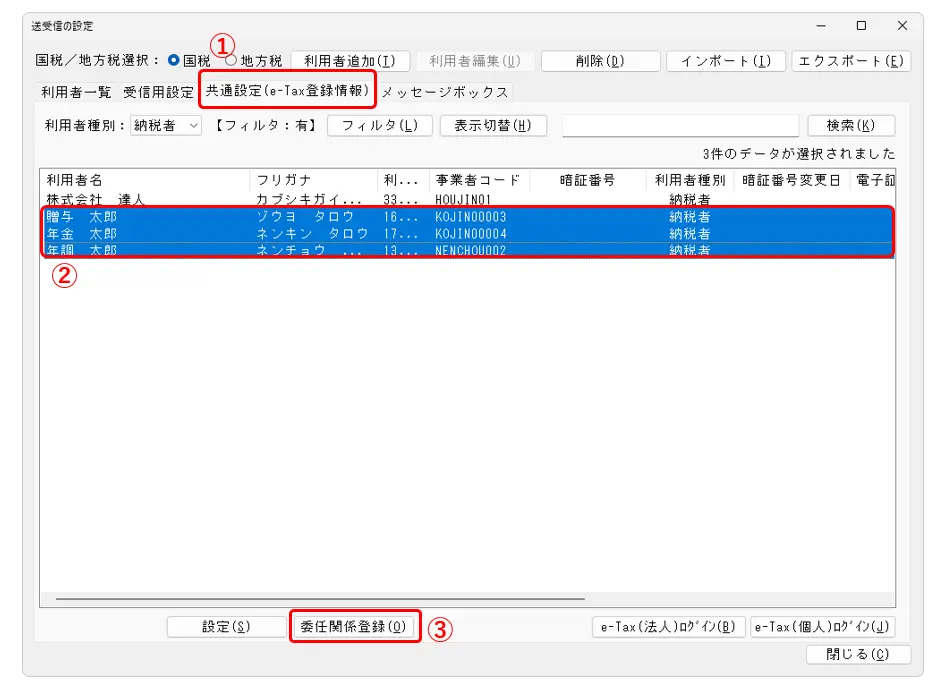This screenshot has height=687, width=937.
Task: Click the 利用者追加(I) button
Action: click(x=350, y=61)
